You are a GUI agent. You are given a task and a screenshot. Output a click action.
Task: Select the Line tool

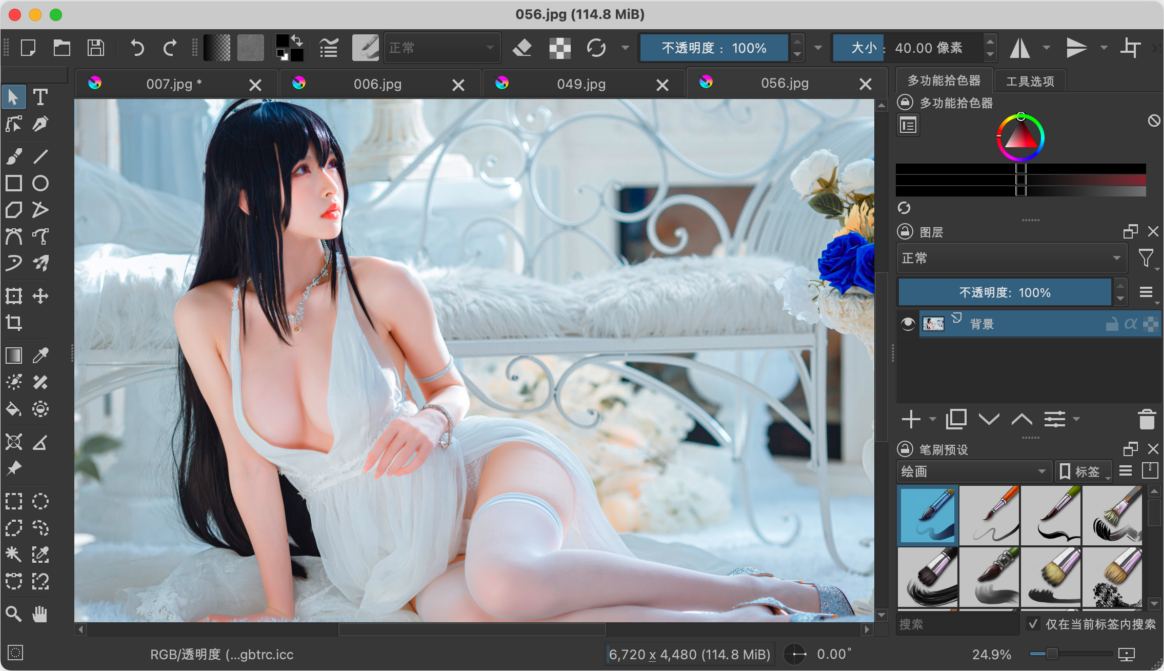coord(40,156)
